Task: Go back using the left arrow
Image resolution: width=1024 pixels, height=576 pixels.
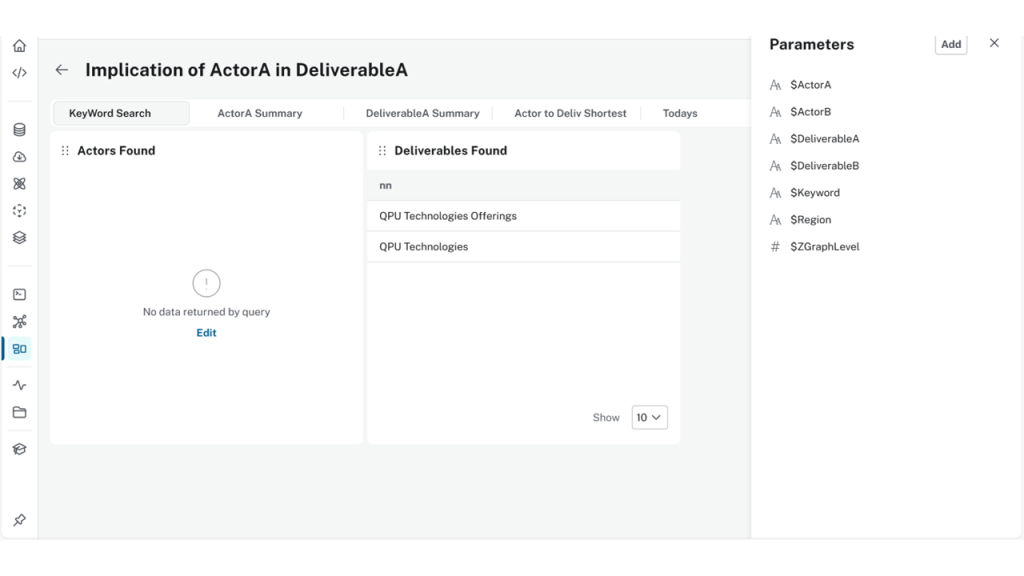Action: [62, 70]
